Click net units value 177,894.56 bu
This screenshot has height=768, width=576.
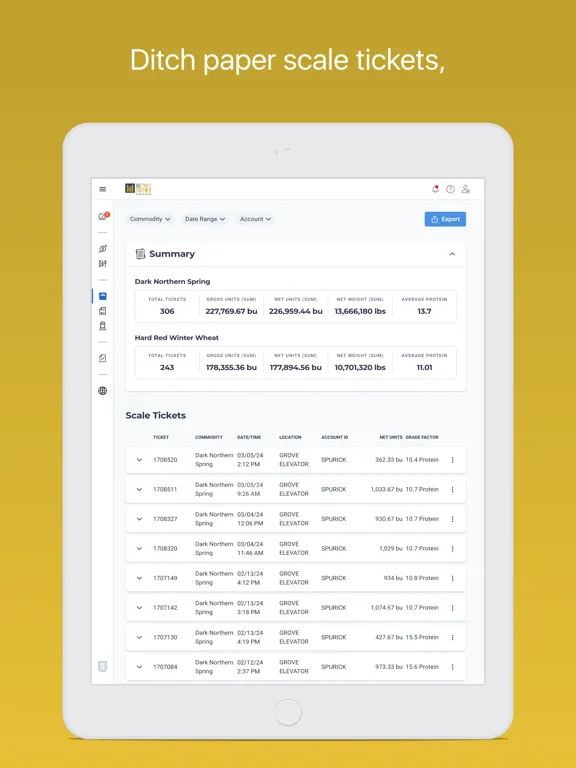(296, 367)
